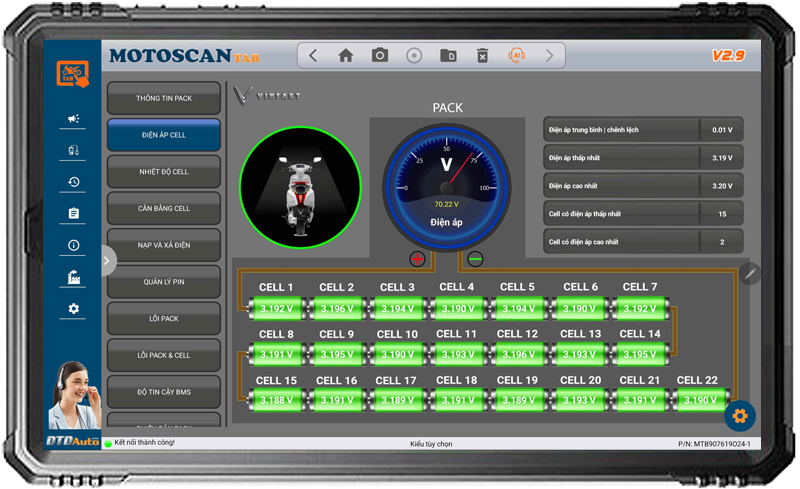The image size is (800, 489).
Task: Click the VinFast logo
Action: coord(267,95)
